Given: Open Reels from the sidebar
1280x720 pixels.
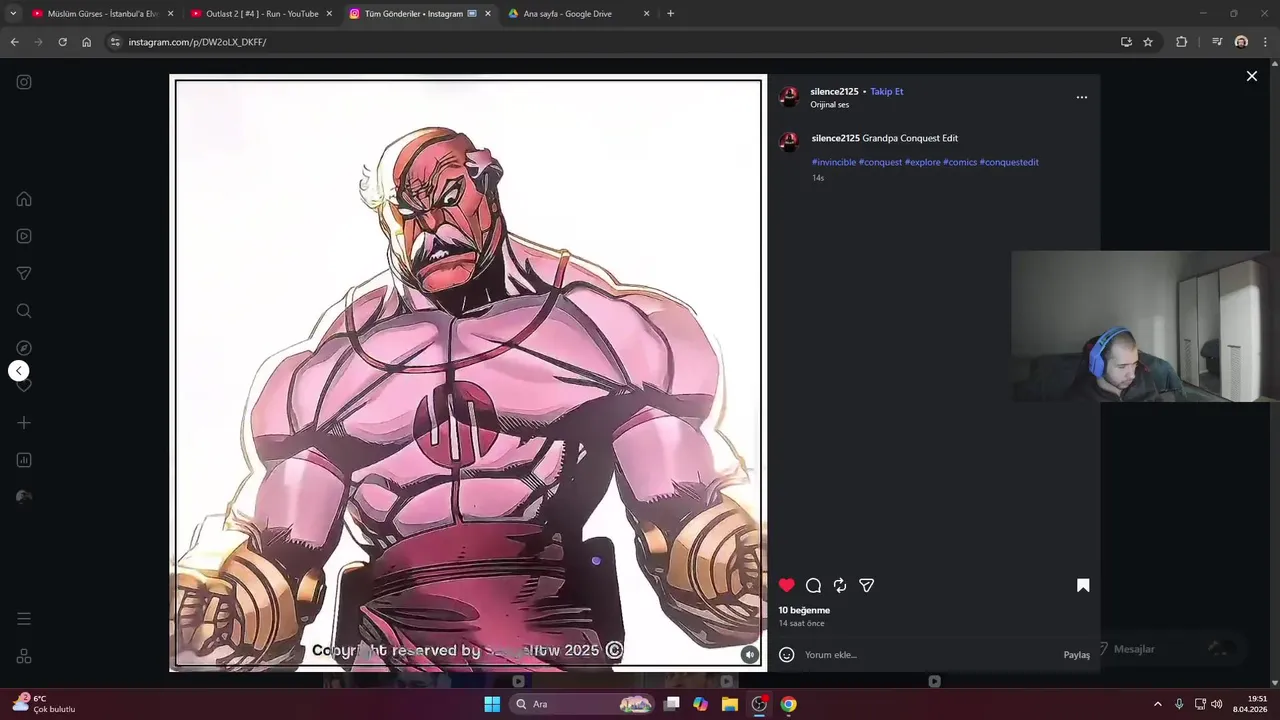Looking at the screenshot, I should (24, 236).
